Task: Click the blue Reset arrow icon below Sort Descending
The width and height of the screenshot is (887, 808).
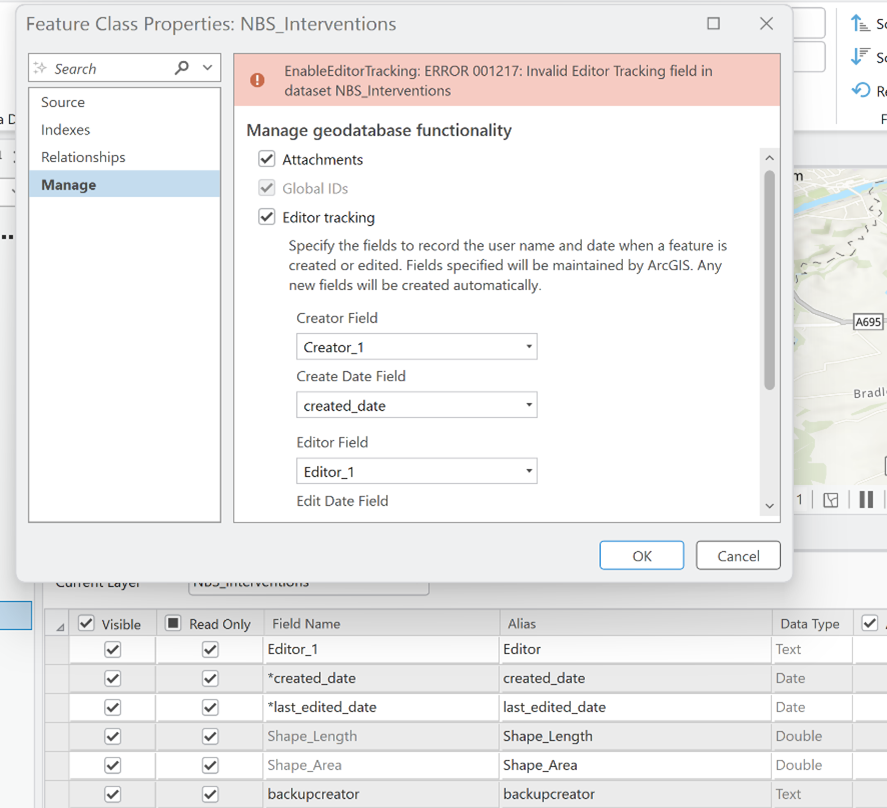Action: point(860,89)
